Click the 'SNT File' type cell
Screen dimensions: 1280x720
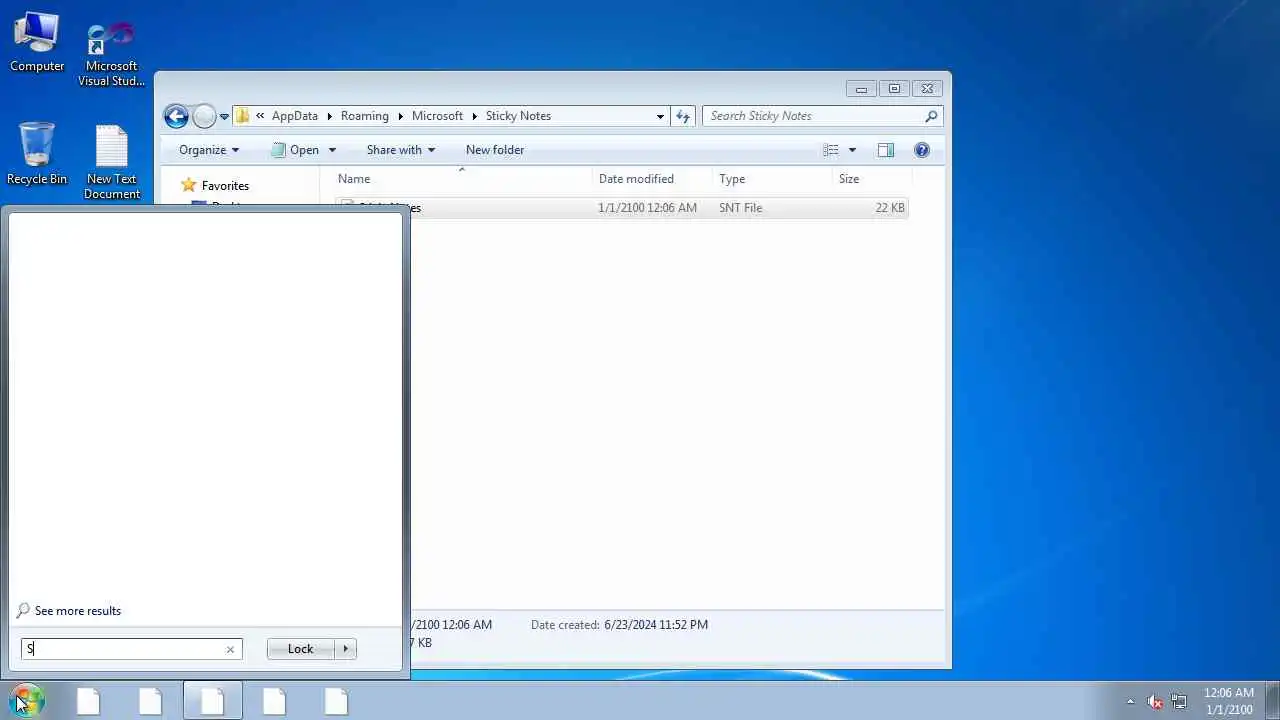click(x=740, y=208)
